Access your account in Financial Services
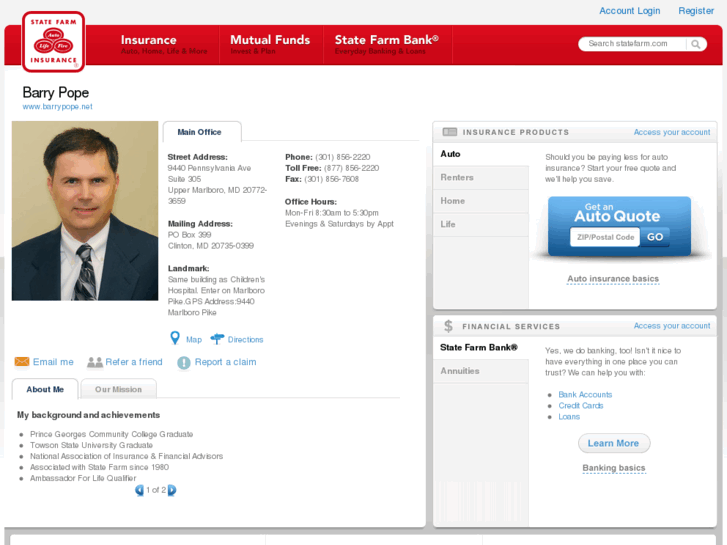Image resolution: width=727 pixels, height=545 pixels. pyautogui.click(x=672, y=326)
